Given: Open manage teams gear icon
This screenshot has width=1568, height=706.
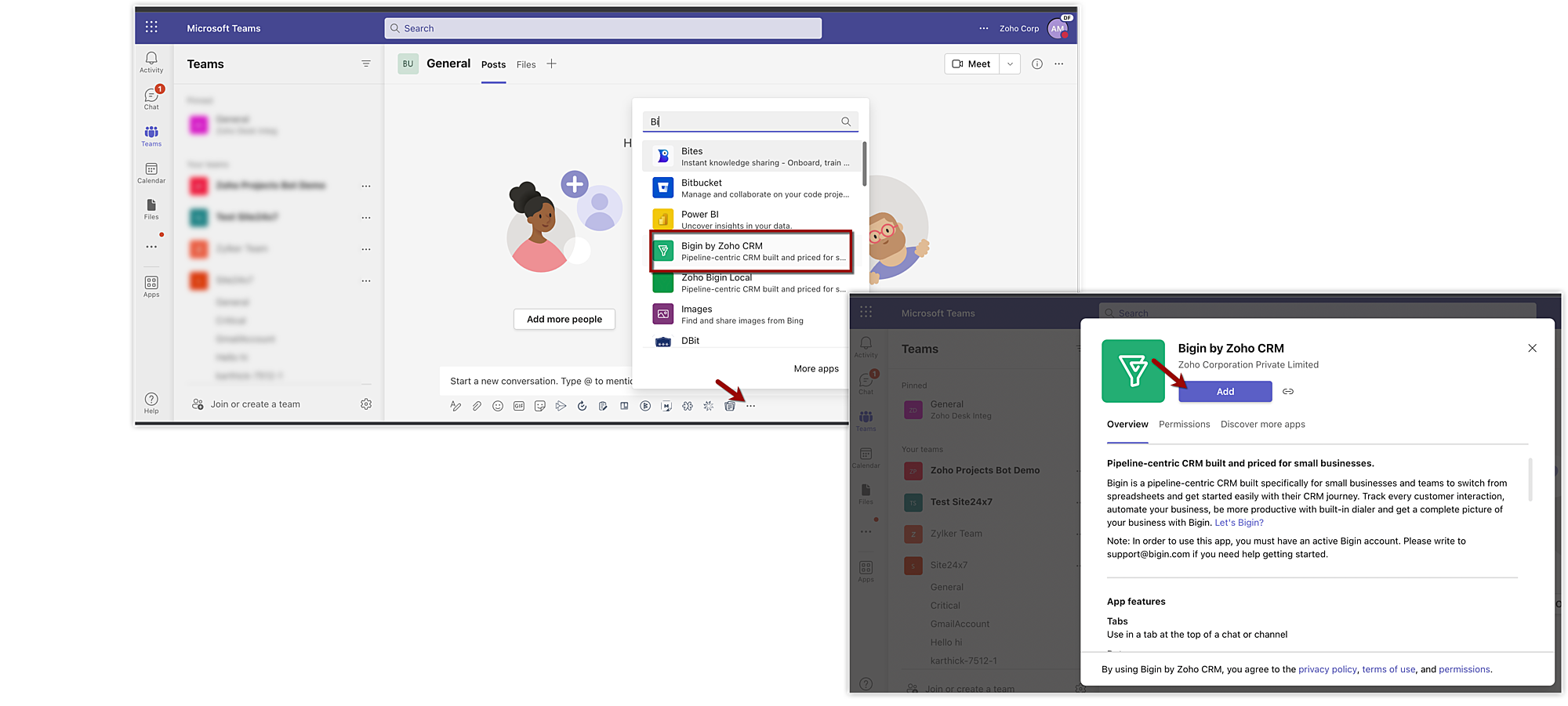Looking at the screenshot, I should pyautogui.click(x=366, y=404).
